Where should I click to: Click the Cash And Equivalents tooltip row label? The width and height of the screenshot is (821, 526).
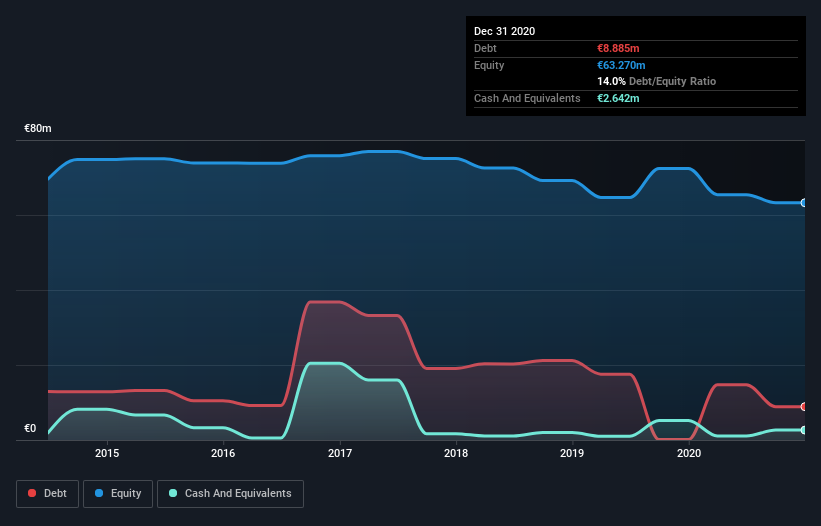pos(527,98)
